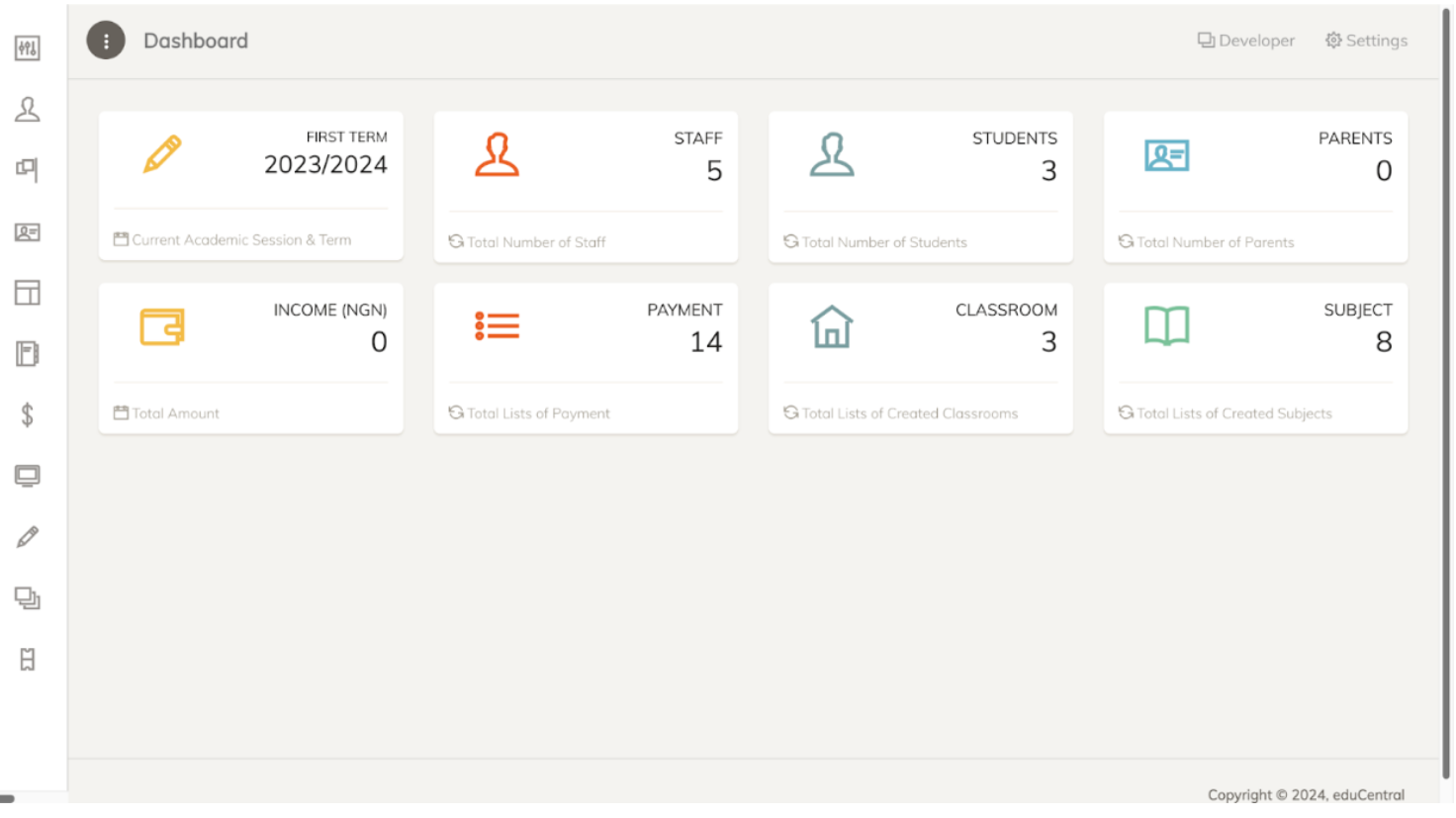This screenshot has width=1456, height=818.
Task: Select the green Subject book icon
Action: (x=1166, y=326)
